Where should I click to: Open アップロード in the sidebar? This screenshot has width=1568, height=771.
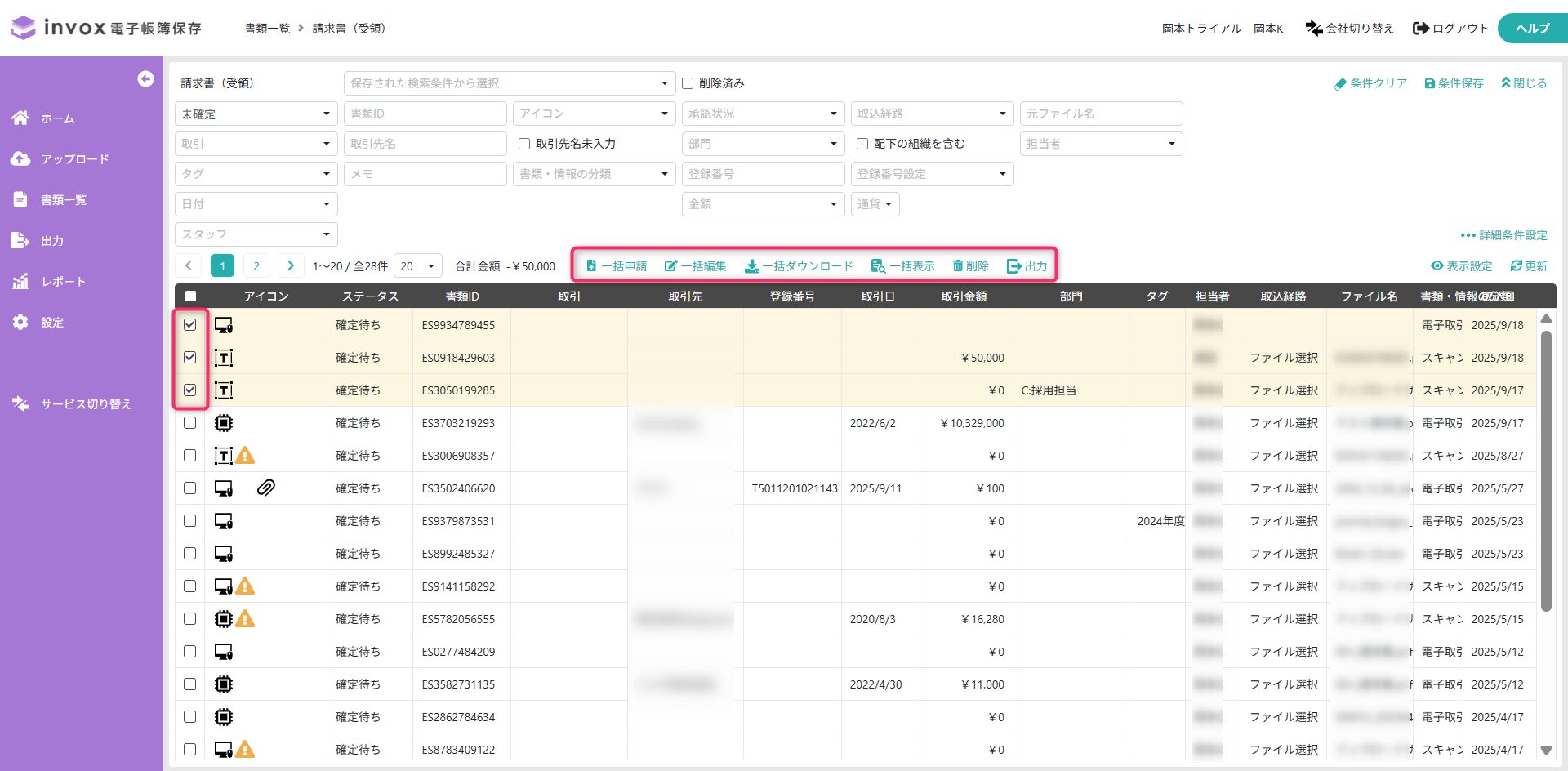point(74,159)
